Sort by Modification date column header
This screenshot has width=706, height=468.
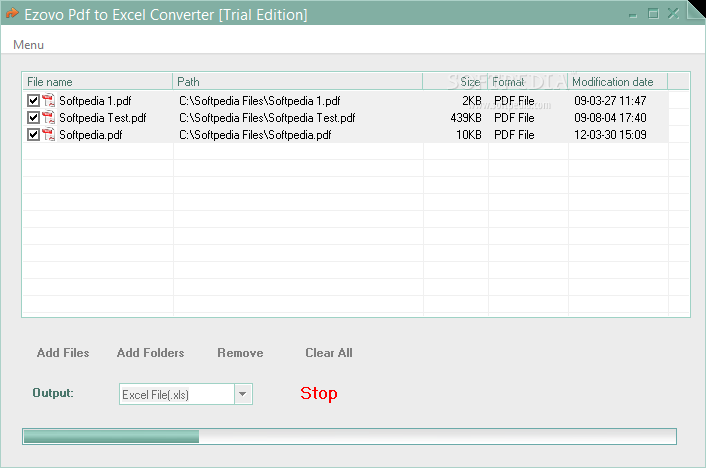(x=618, y=82)
